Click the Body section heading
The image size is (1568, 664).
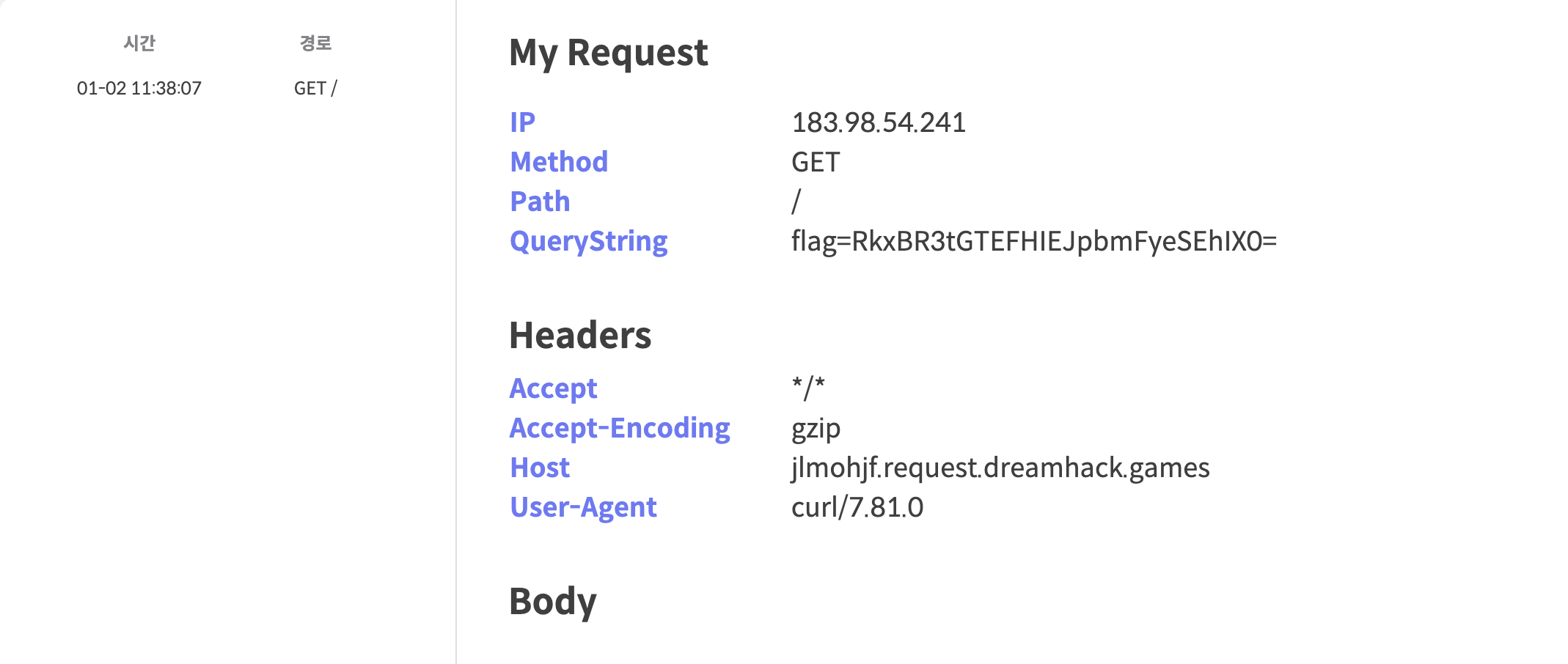pos(553,602)
